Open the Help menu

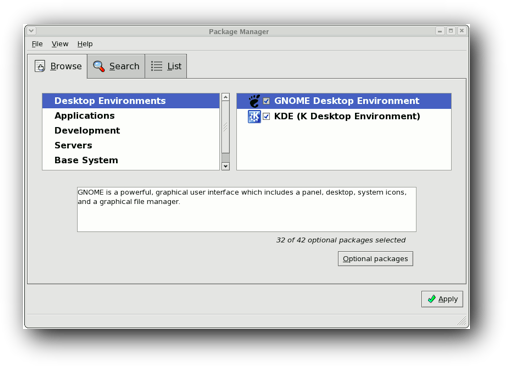(85, 44)
